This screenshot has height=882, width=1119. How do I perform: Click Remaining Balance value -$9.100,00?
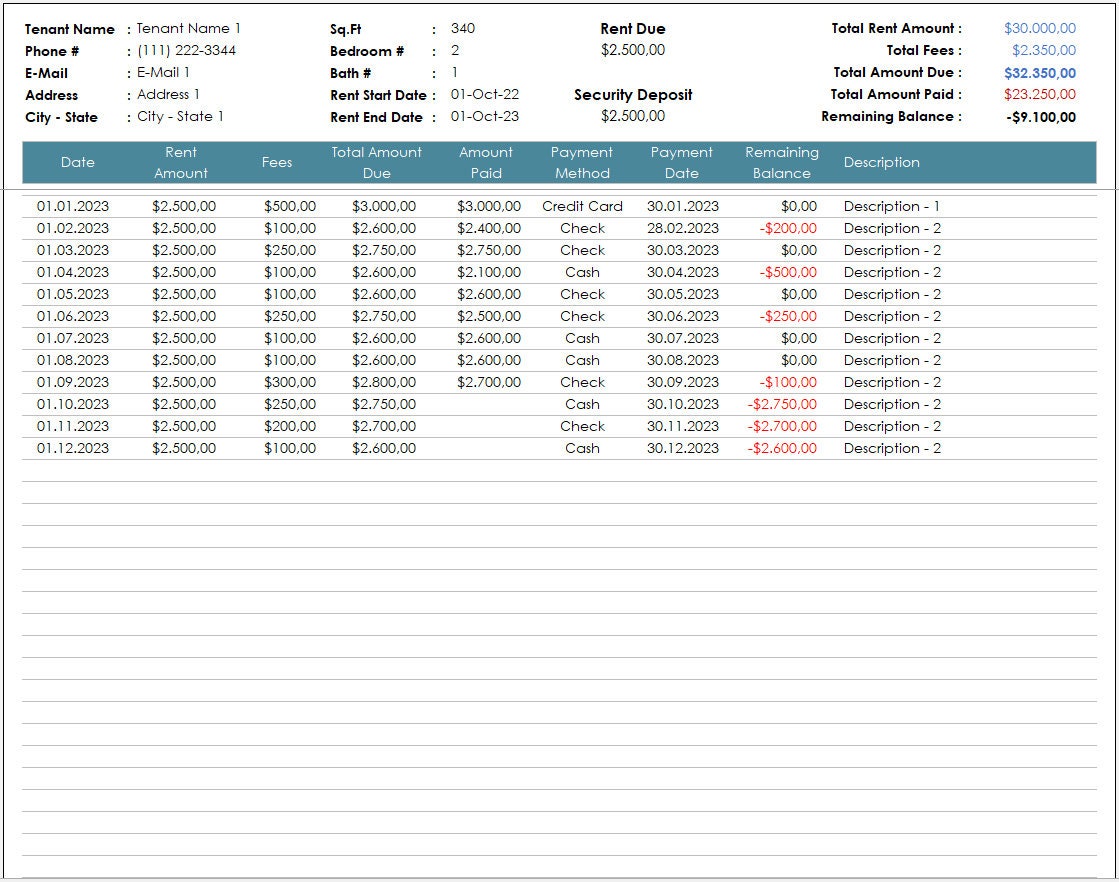1041,117
